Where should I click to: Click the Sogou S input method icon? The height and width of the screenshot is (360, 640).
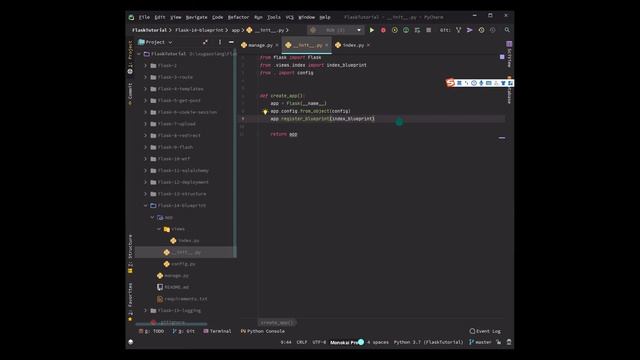point(450,82)
